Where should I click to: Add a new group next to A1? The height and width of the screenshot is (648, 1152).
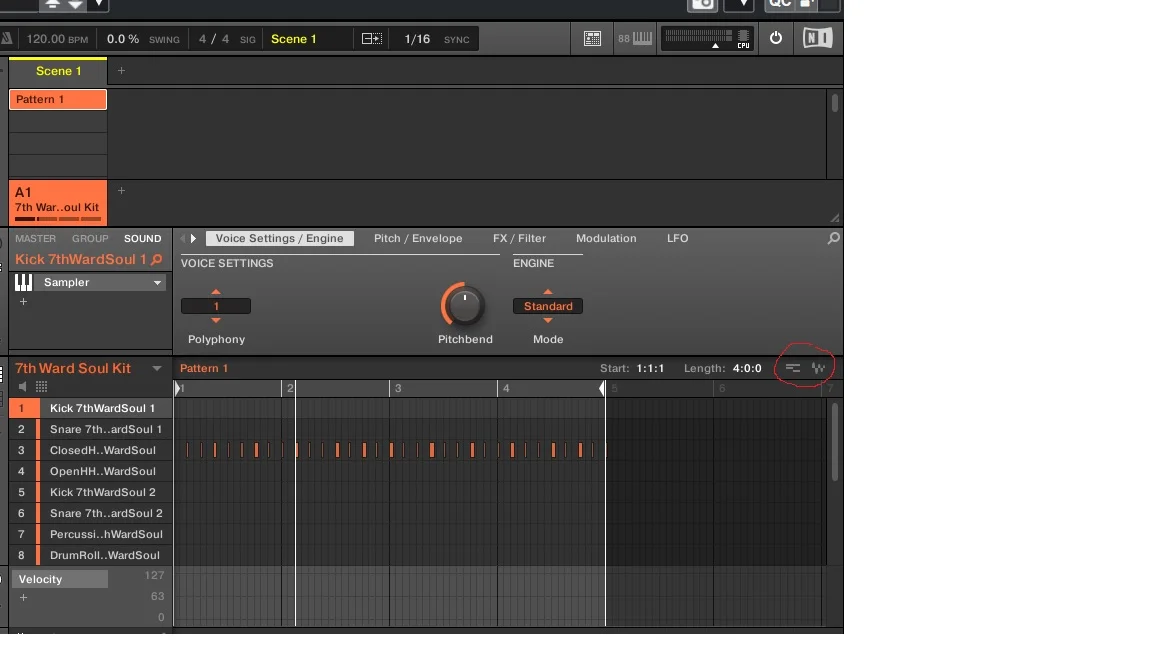pyautogui.click(x=121, y=191)
